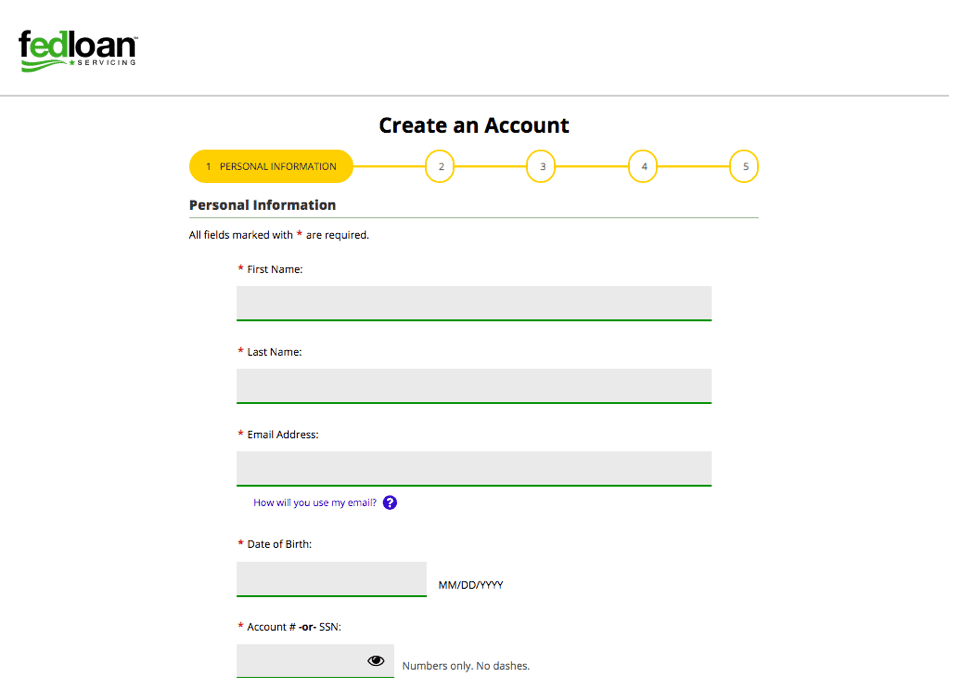Click the required field asterisk legend
Image resolution: width=974 pixels, height=689 pixels.
(280, 234)
